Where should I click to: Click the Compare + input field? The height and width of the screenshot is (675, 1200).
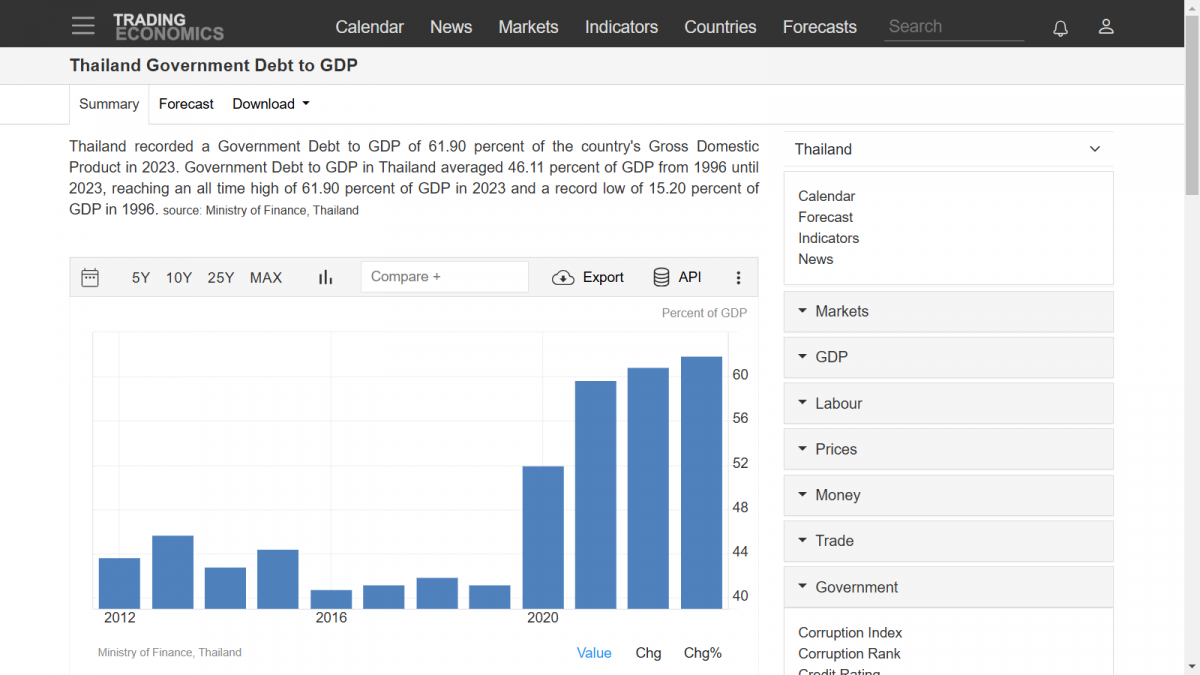pyautogui.click(x=445, y=277)
